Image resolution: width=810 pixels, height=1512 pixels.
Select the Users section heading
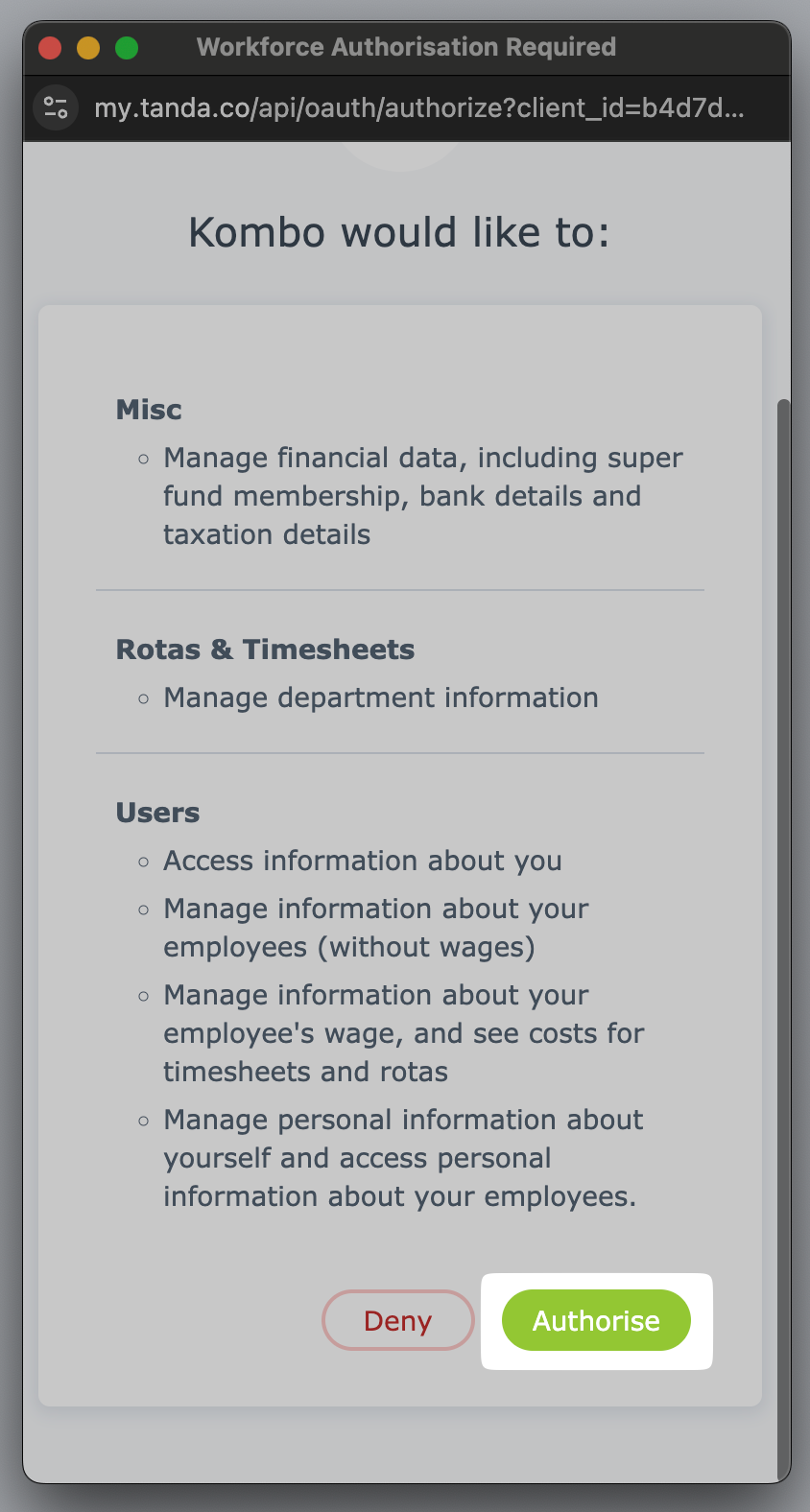tap(157, 813)
